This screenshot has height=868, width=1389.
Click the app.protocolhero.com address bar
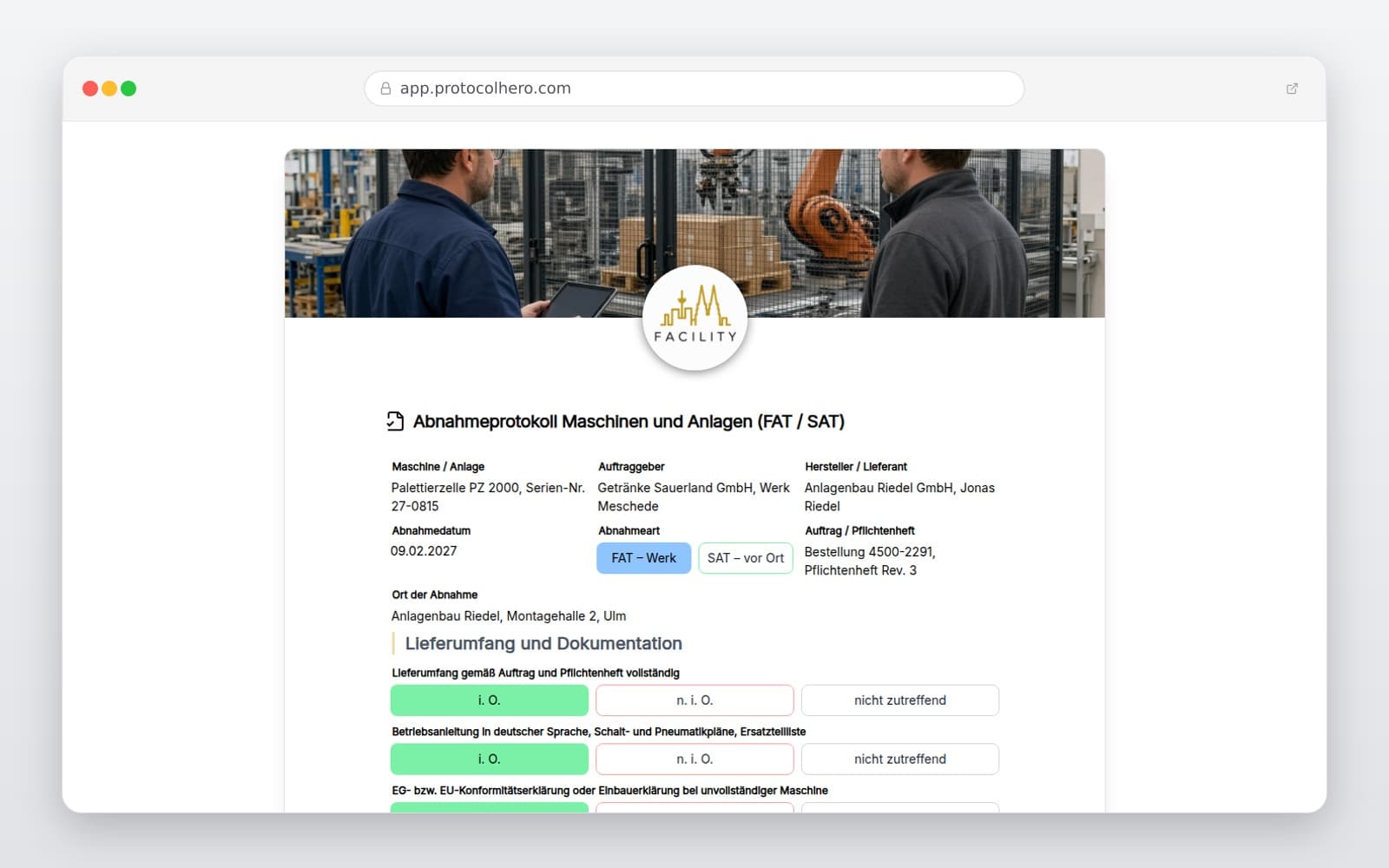(x=694, y=89)
